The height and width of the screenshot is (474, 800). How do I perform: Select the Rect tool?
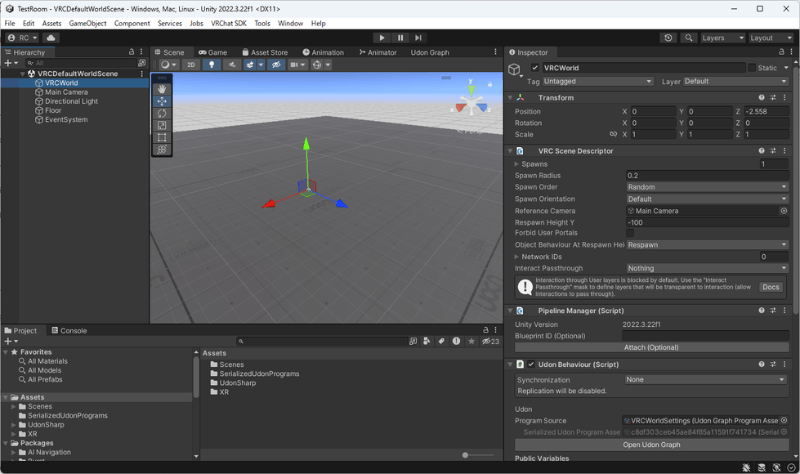tap(162, 137)
